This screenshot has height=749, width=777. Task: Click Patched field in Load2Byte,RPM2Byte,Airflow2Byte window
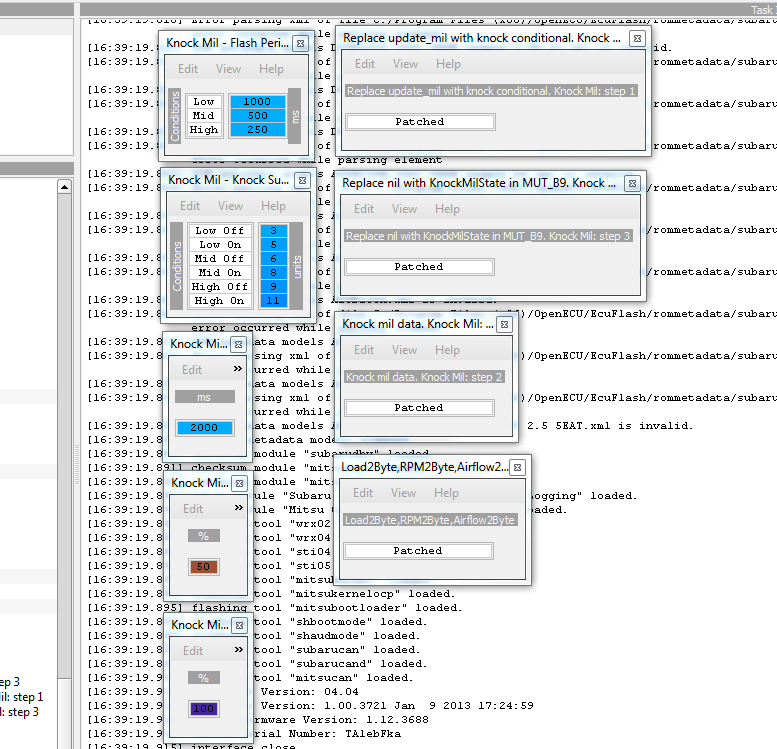pyautogui.click(x=418, y=551)
